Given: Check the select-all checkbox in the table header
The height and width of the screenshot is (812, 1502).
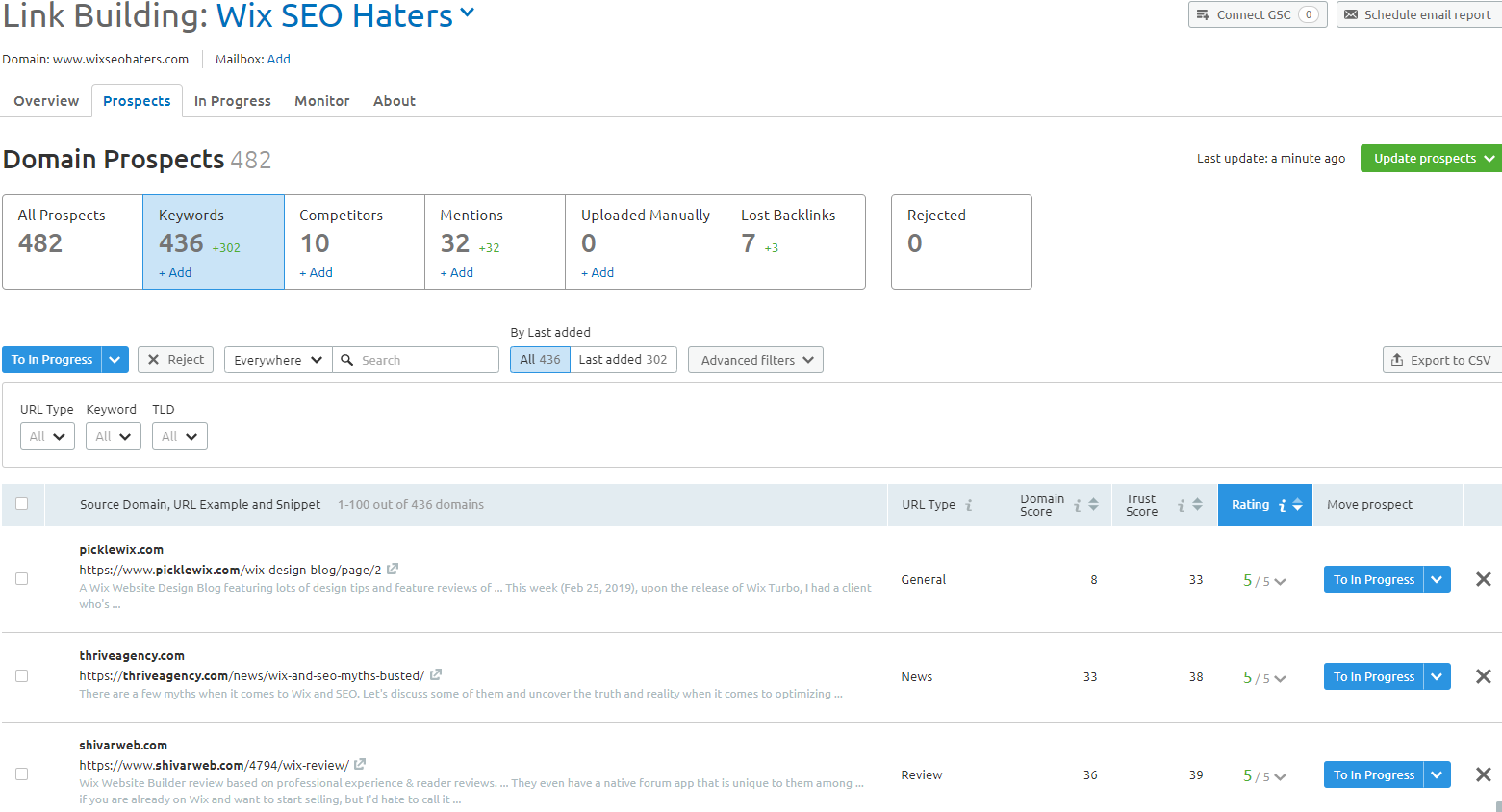Looking at the screenshot, I should point(22,504).
